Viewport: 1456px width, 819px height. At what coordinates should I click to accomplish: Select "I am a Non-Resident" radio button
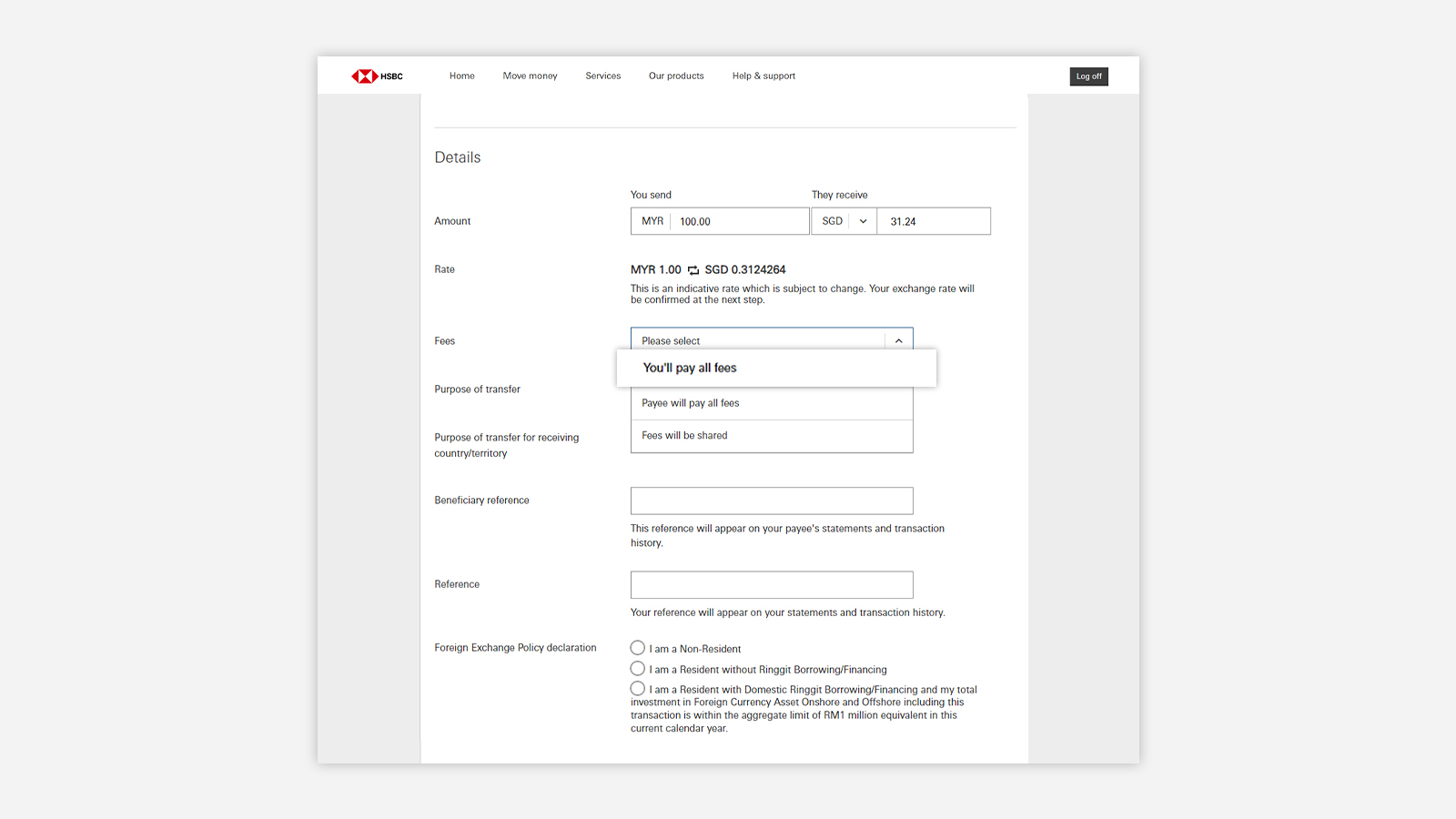tap(638, 648)
